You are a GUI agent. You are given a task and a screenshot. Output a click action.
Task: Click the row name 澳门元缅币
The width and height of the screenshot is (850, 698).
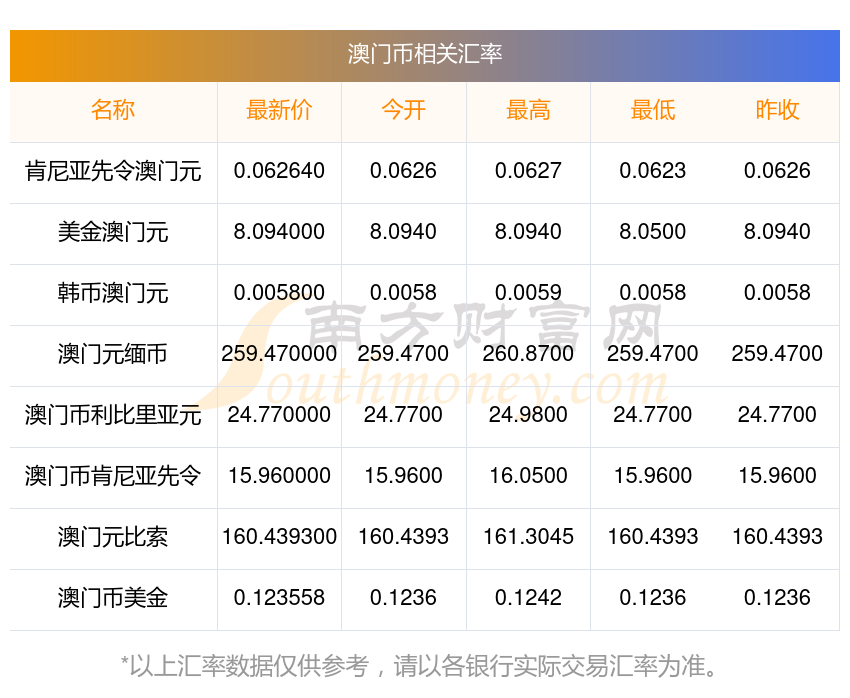113,354
